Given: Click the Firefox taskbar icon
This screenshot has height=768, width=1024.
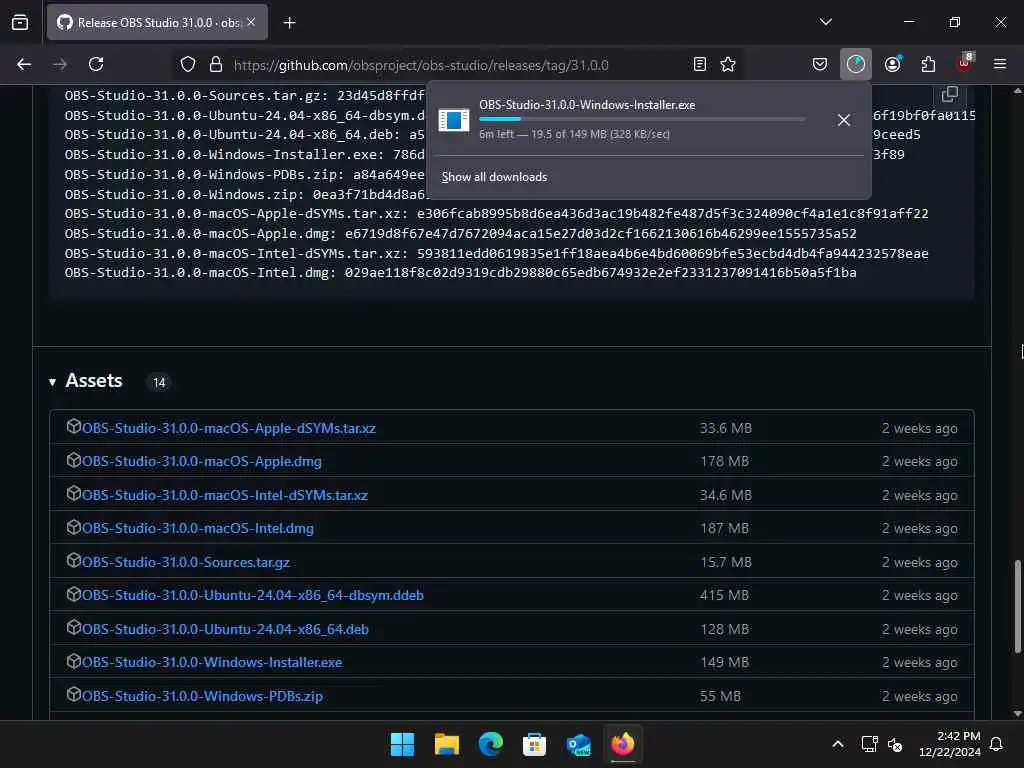Looking at the screenshot, I should tap(622, 744).
